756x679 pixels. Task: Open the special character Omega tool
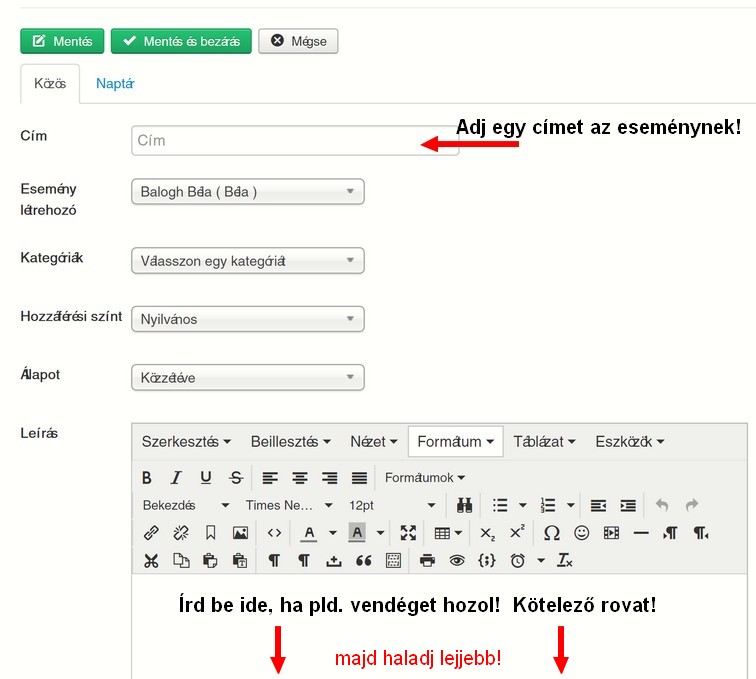point(551,533)
